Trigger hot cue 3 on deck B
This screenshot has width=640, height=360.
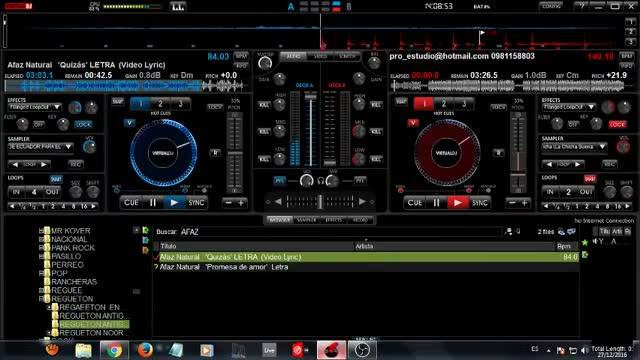464,104
